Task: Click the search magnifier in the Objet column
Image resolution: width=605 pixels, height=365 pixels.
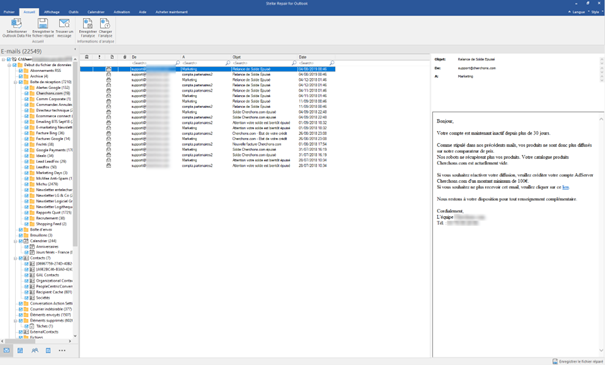Action: click(x=294, y=63)
